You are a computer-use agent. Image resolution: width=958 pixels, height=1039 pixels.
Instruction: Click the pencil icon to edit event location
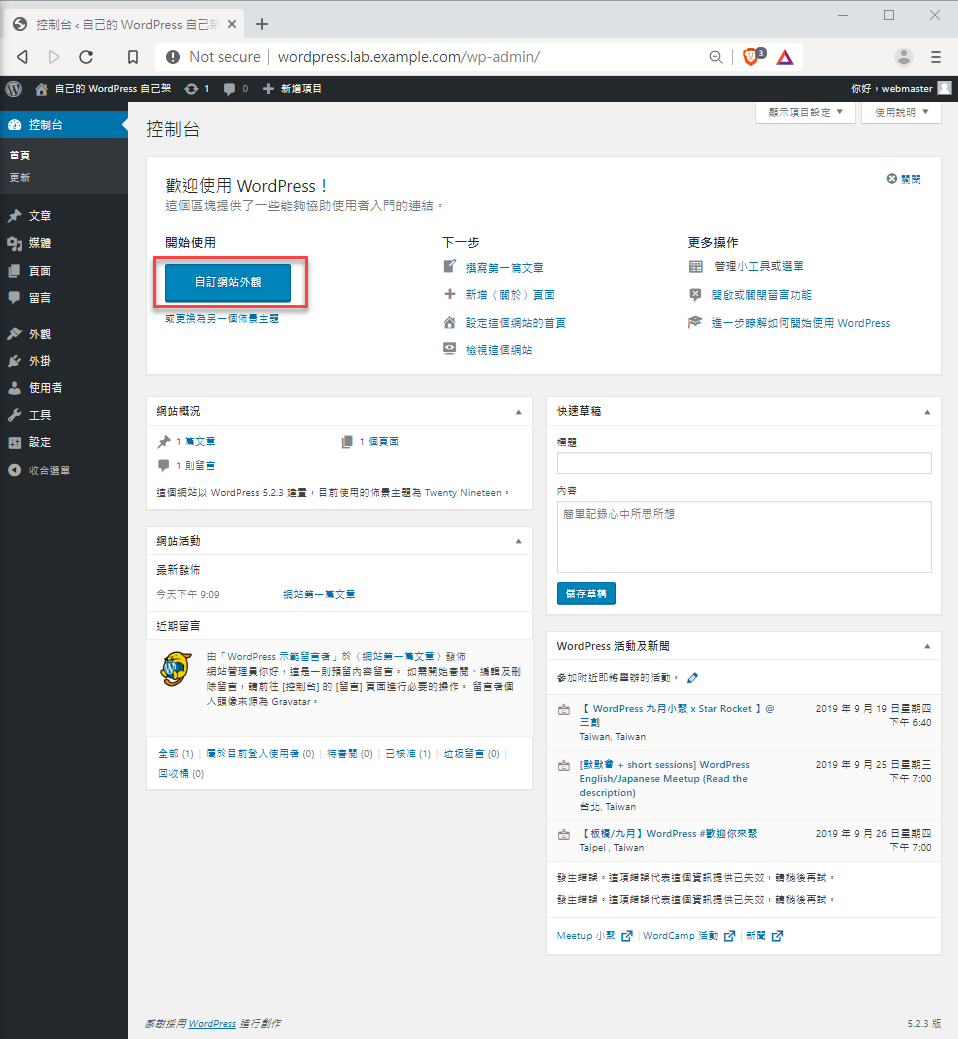click(x=692, y=678)
